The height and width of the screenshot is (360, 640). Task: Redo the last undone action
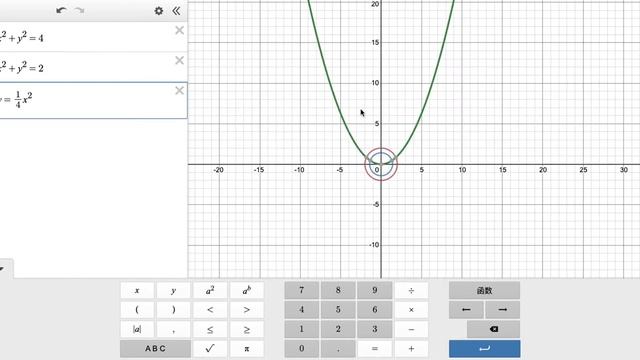(79, 11)
